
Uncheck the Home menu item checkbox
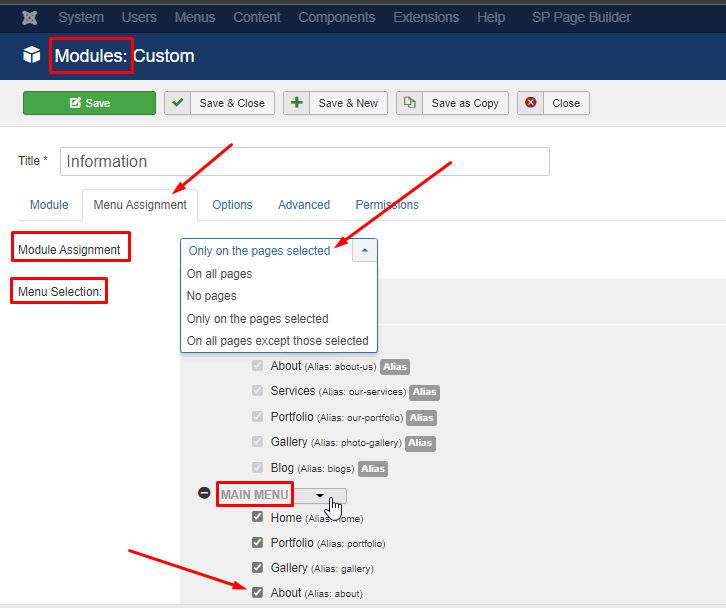pyautogui.click(x=257, y=518)
